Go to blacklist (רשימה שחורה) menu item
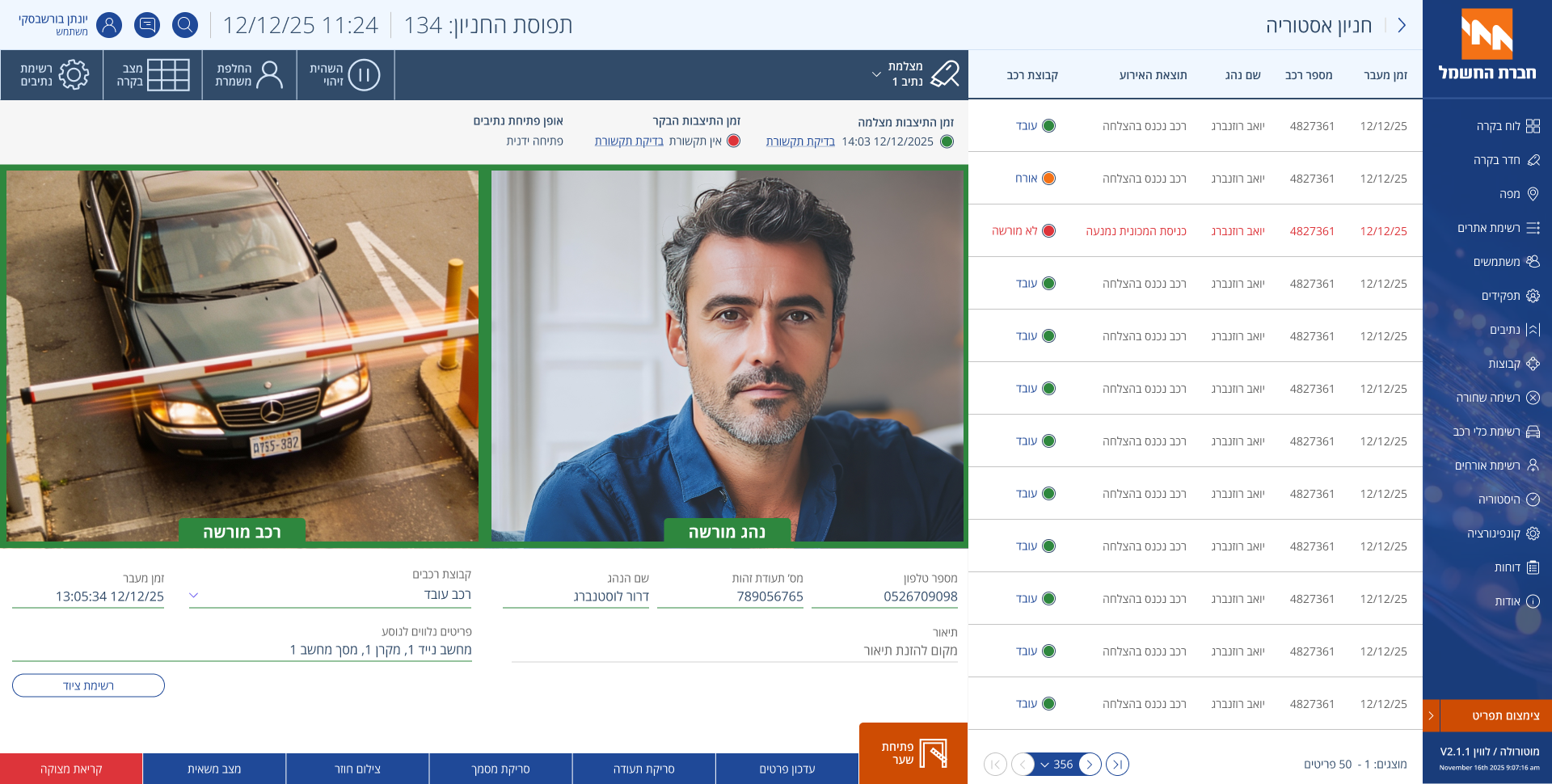 [1498, 398]
